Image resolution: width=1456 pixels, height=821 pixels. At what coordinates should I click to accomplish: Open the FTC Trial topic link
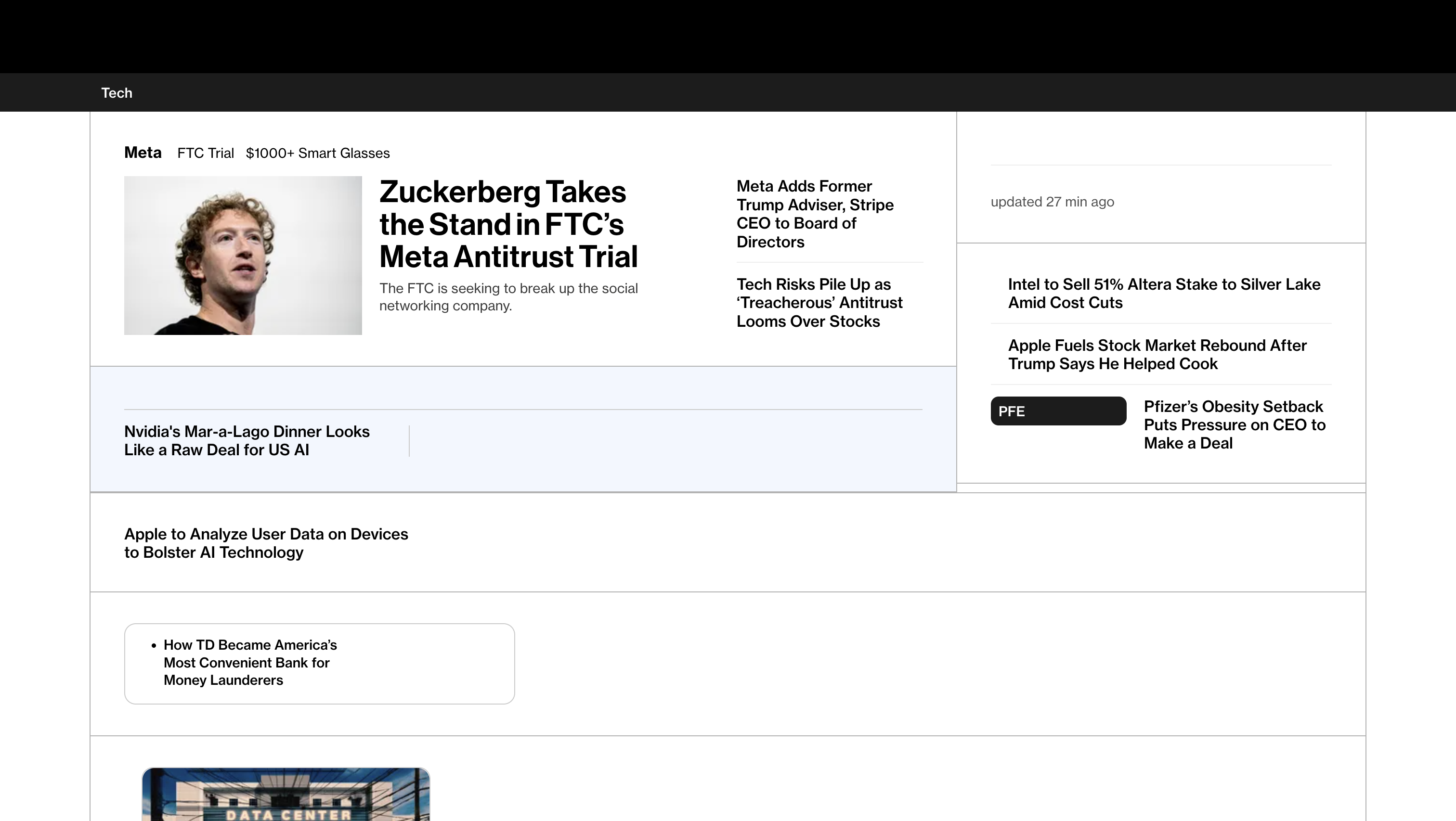tap(205, 153)
